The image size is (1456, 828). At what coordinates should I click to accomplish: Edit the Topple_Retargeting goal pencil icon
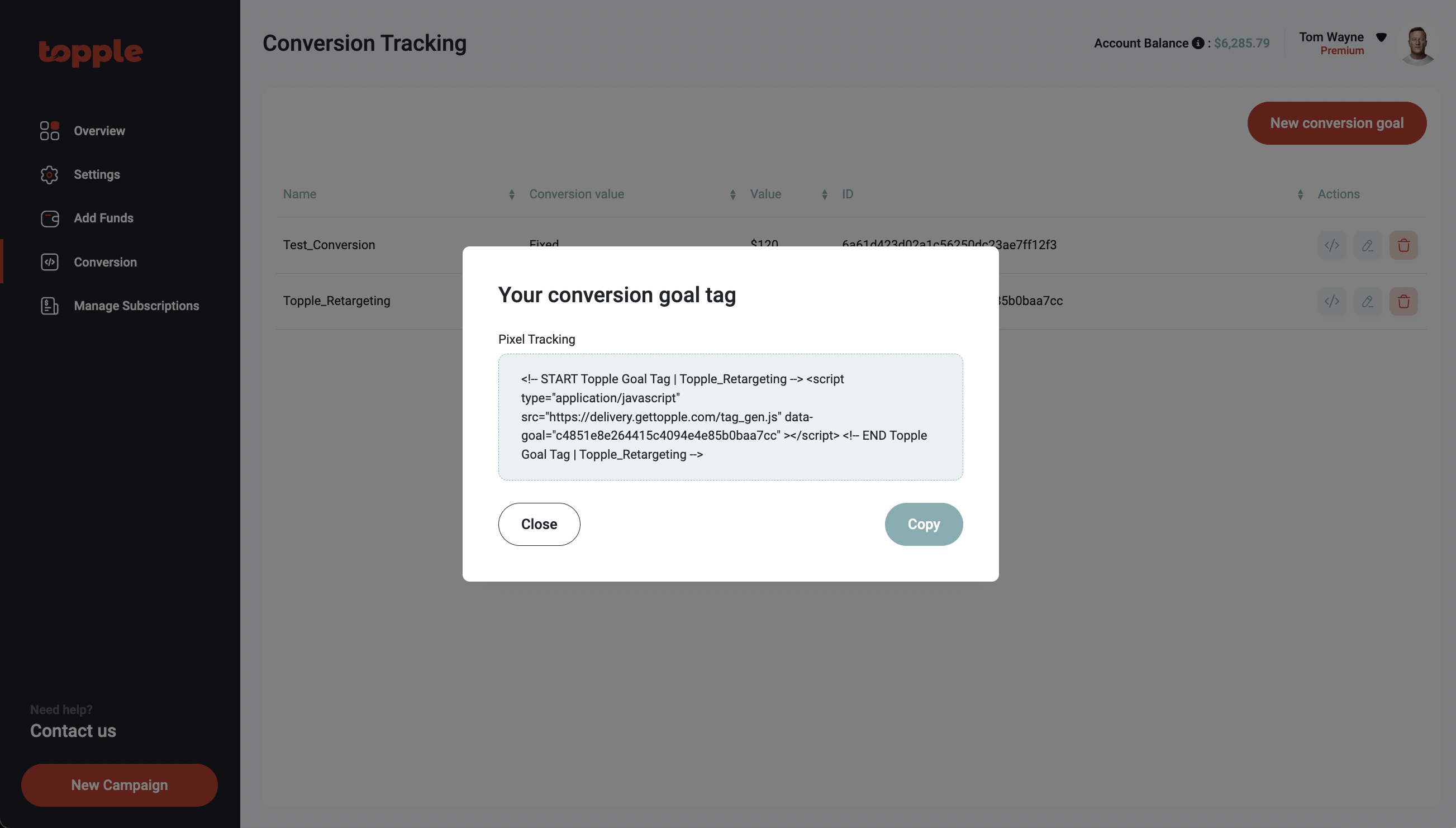pos(1367,301)
